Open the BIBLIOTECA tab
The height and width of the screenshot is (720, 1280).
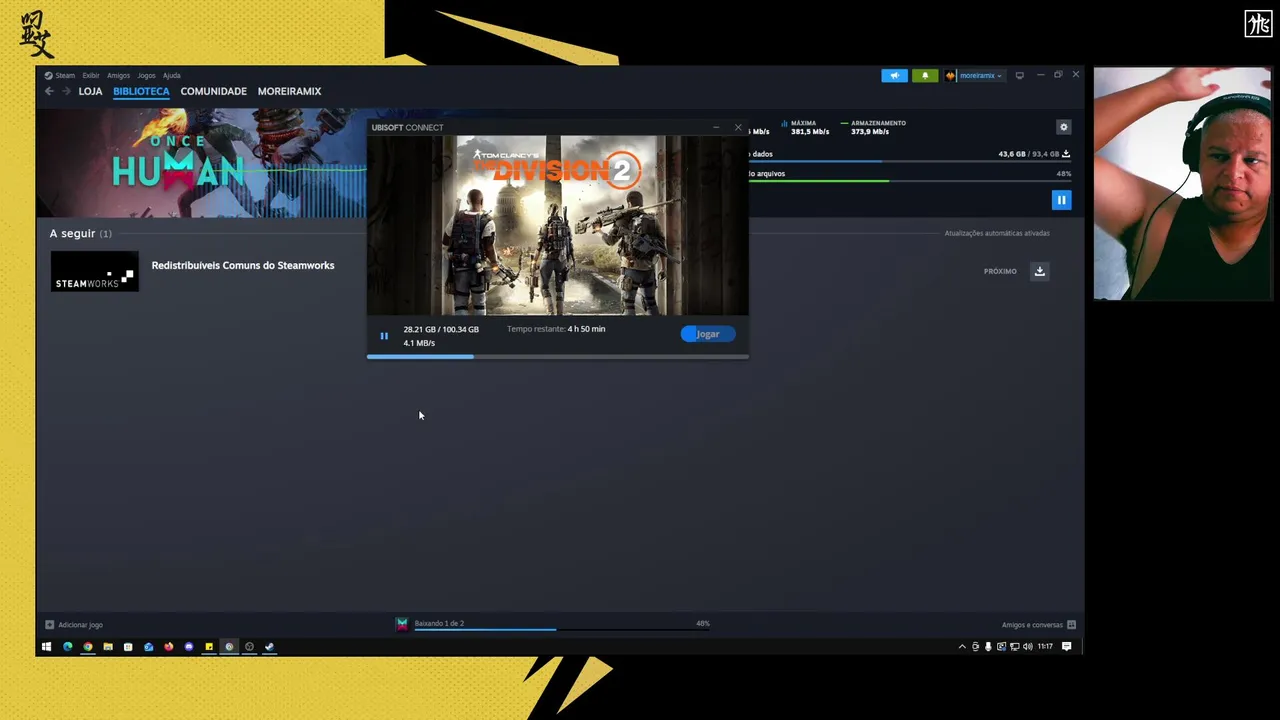click(x=141, y=91)
